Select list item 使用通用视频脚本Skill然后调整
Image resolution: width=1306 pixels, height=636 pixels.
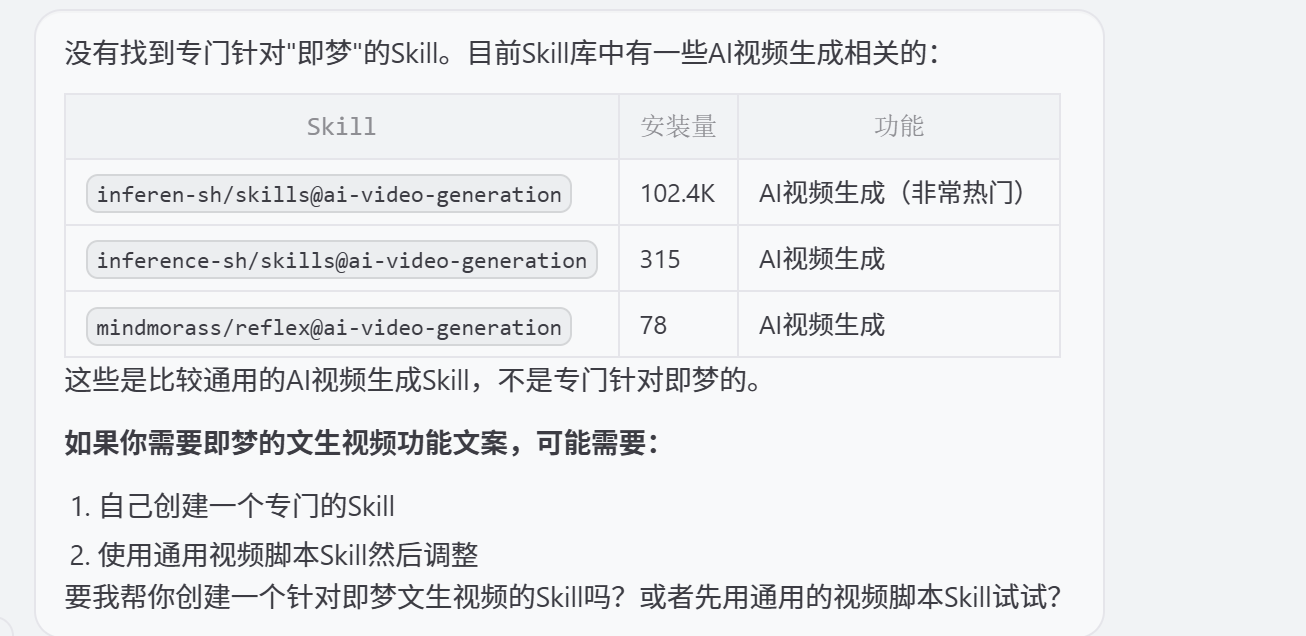(288, 553)
